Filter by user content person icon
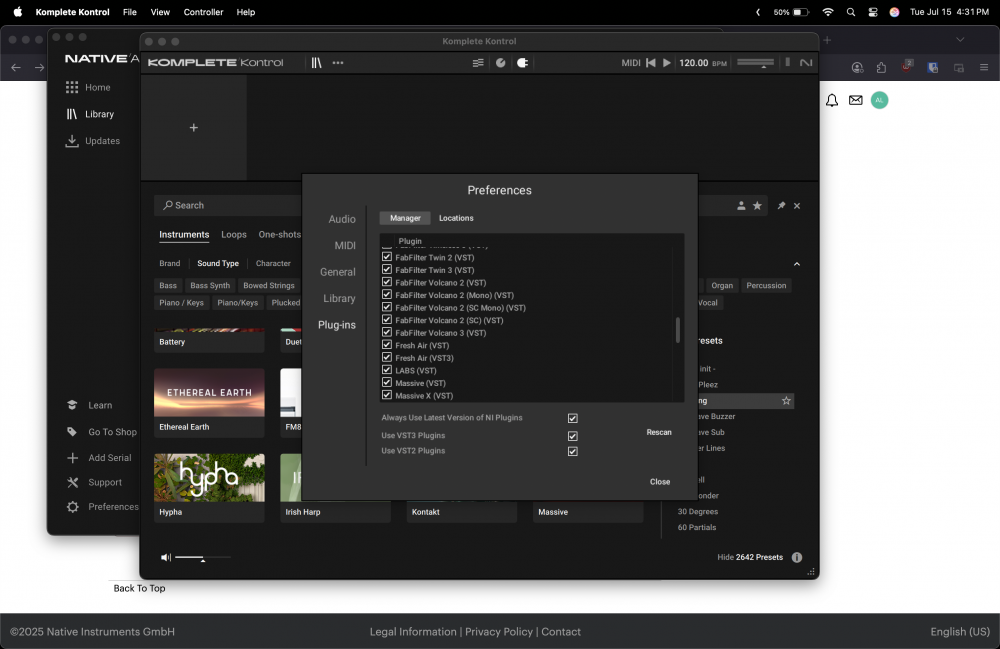The width and height of the screenshot is (1000, 649). [741, 205]
